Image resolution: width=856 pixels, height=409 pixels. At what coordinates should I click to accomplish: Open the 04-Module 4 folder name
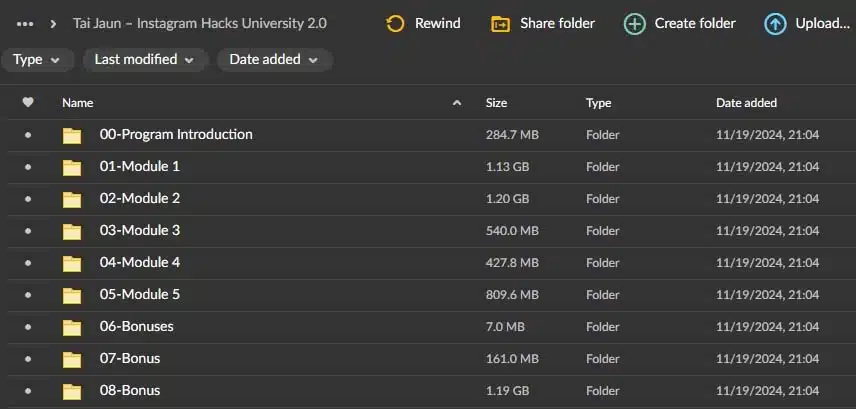click(140, 263)
